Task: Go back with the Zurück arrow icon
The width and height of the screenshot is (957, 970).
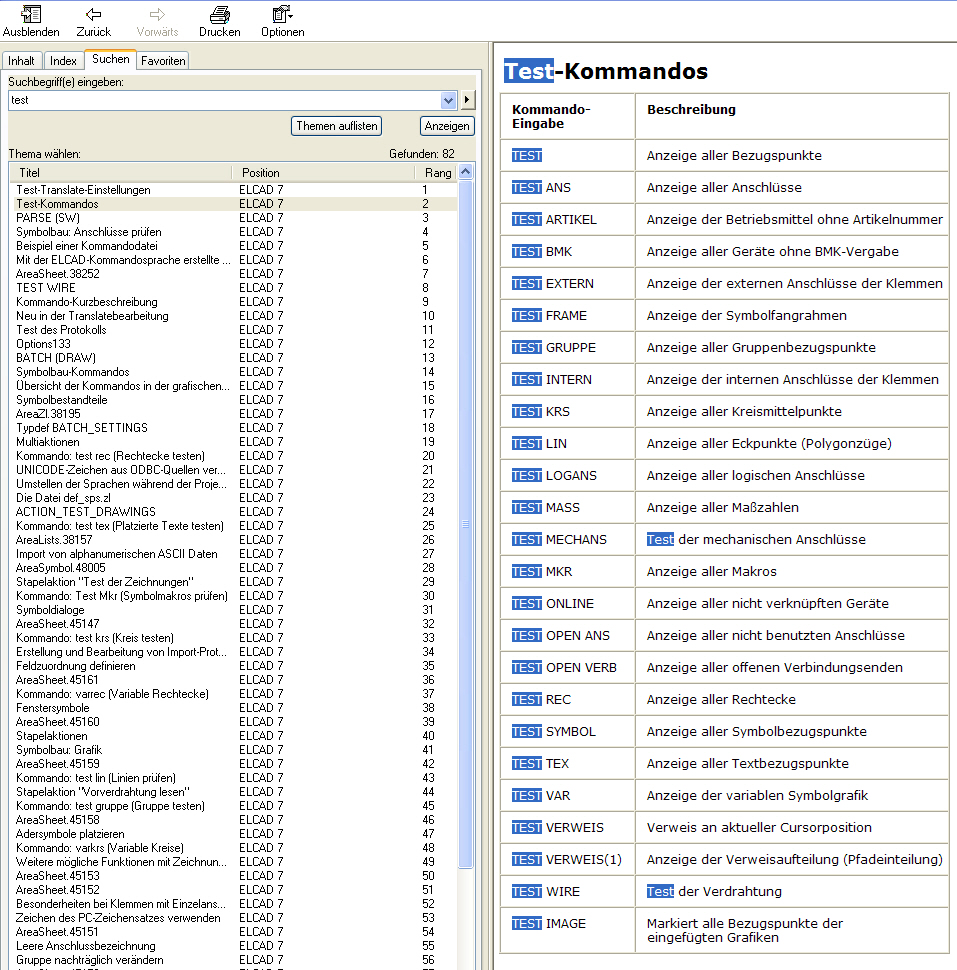Action: pos(93,14)
